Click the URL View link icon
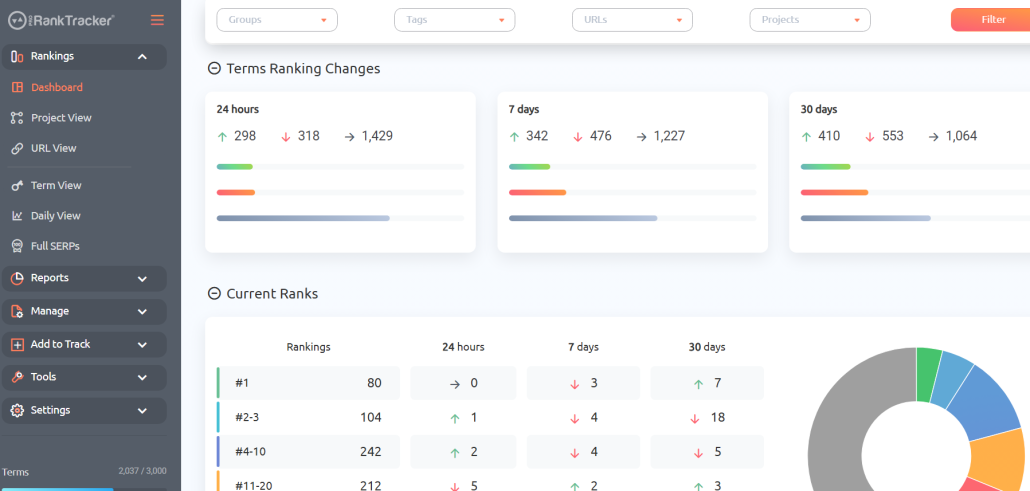This screenshot has width=1030, height=491. click(18, 149)
